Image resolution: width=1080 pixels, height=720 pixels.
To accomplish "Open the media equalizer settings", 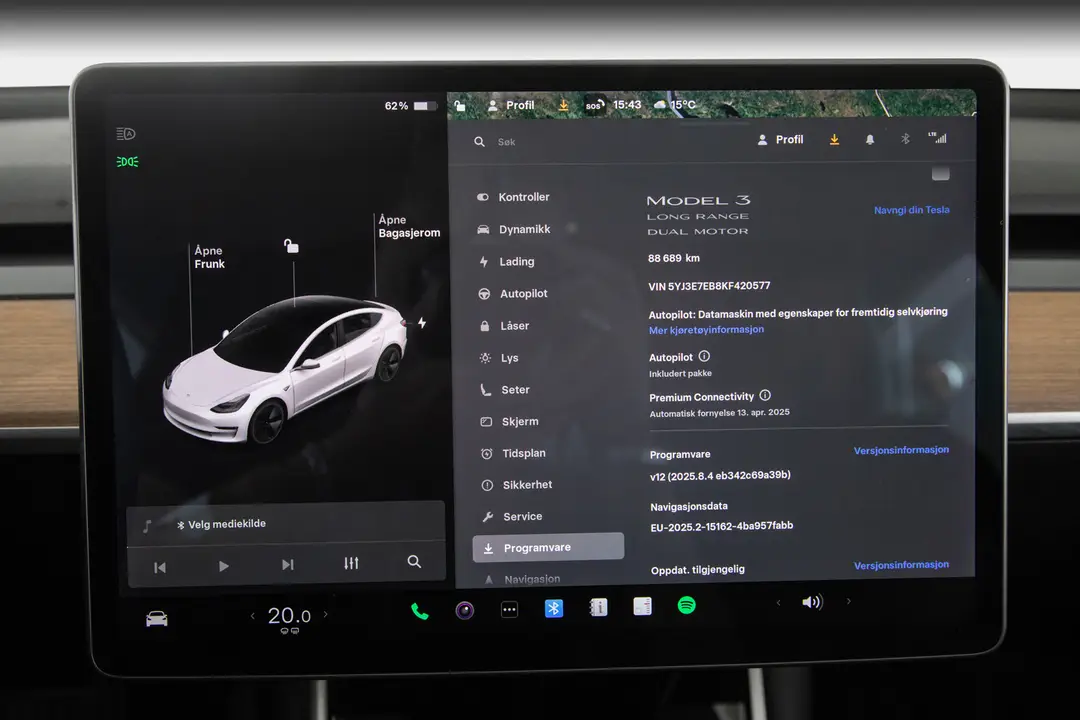I will coord(351,564).
